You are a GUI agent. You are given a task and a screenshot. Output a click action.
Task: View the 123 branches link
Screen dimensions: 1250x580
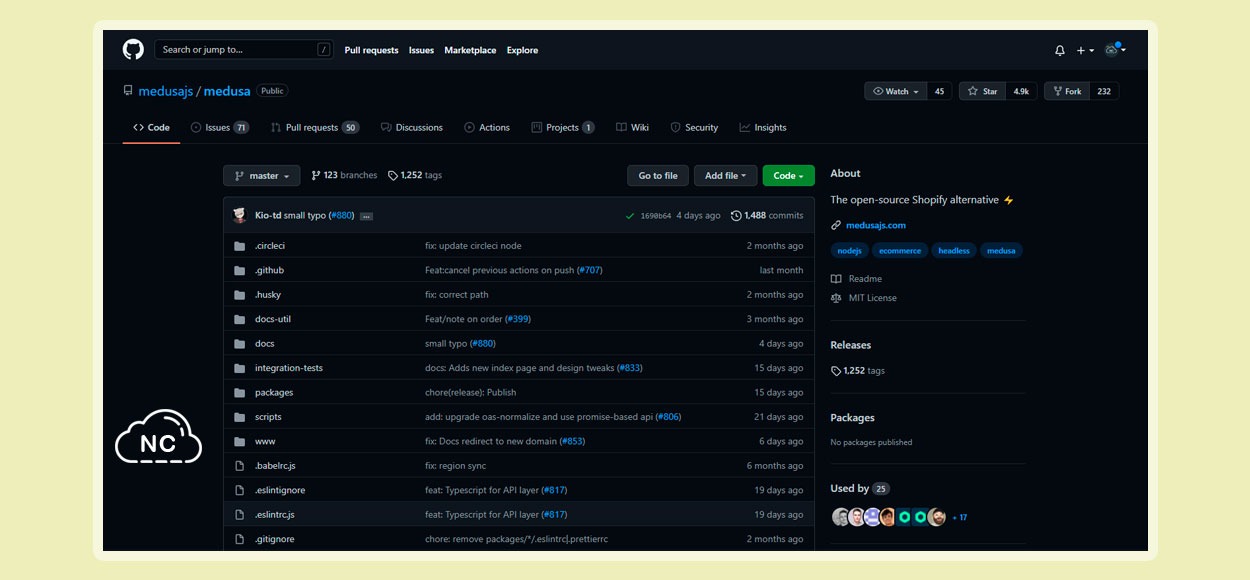344,176
